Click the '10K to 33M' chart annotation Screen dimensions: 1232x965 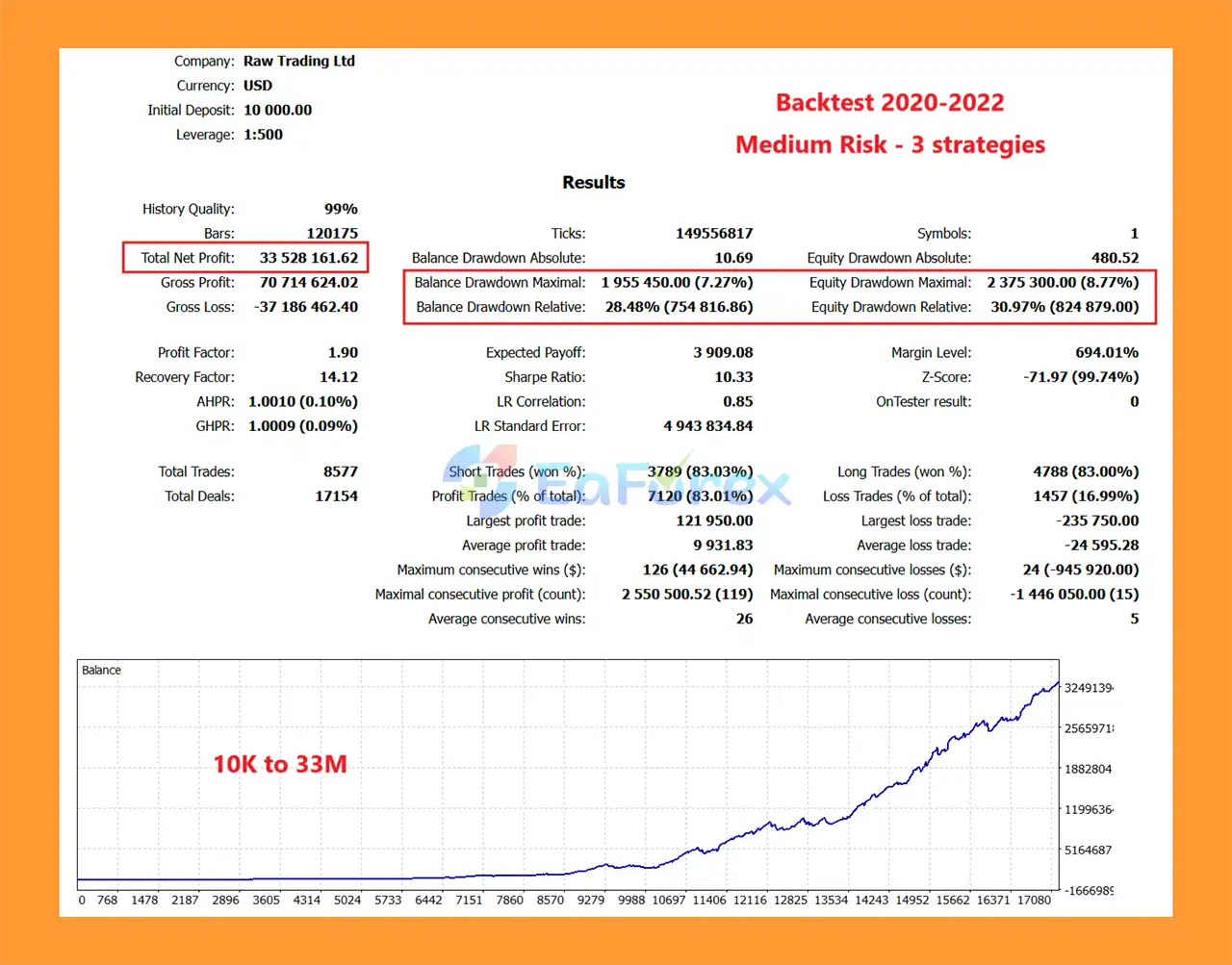[279, 764]
